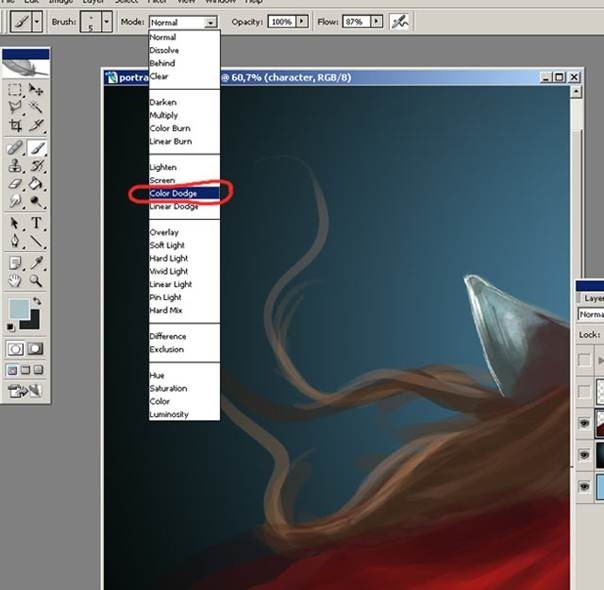Select the Healing Brush tool
Viewport: 604px width, 590px height.
15,148
